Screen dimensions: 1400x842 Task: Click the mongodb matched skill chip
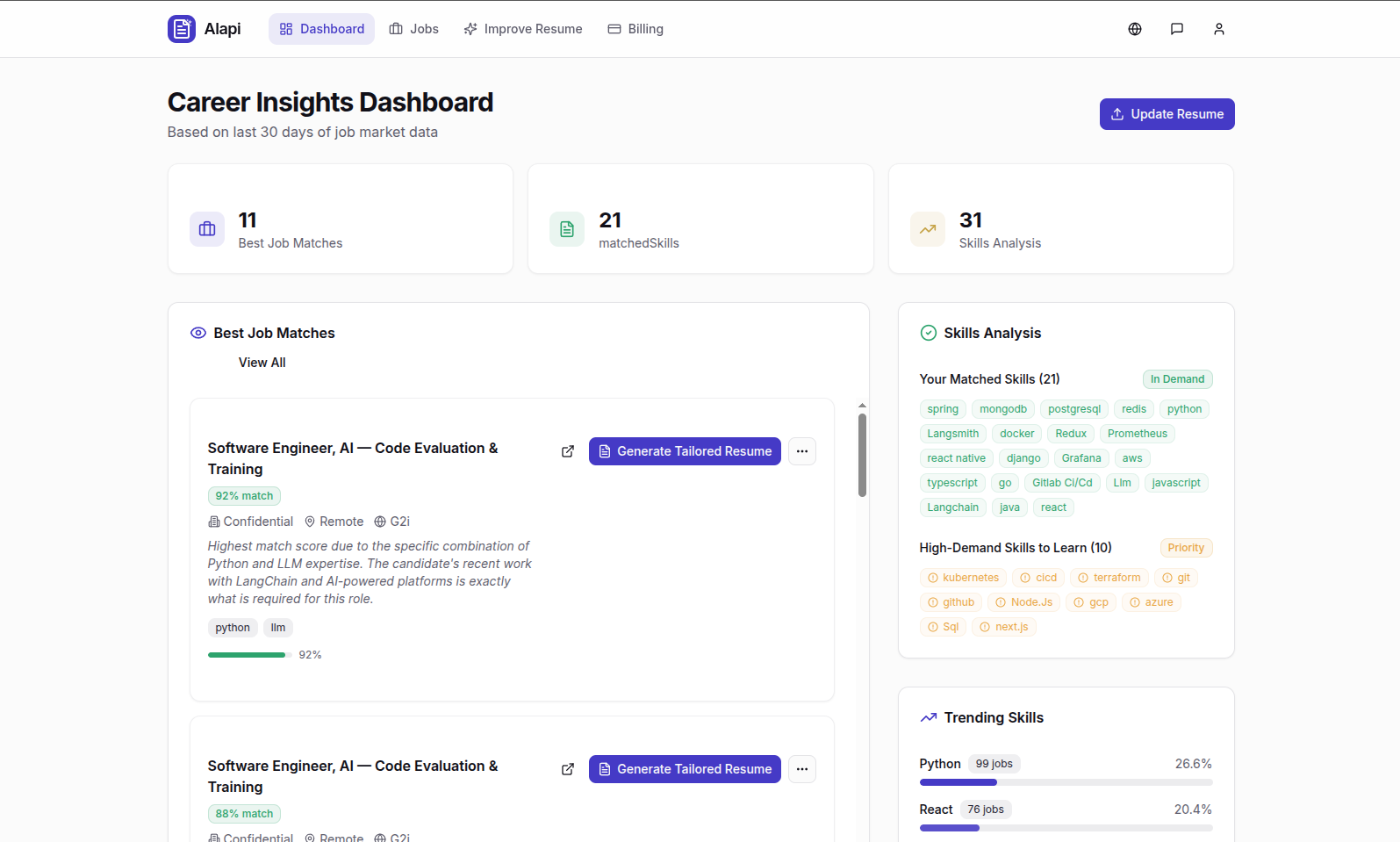coord(1003,409)
